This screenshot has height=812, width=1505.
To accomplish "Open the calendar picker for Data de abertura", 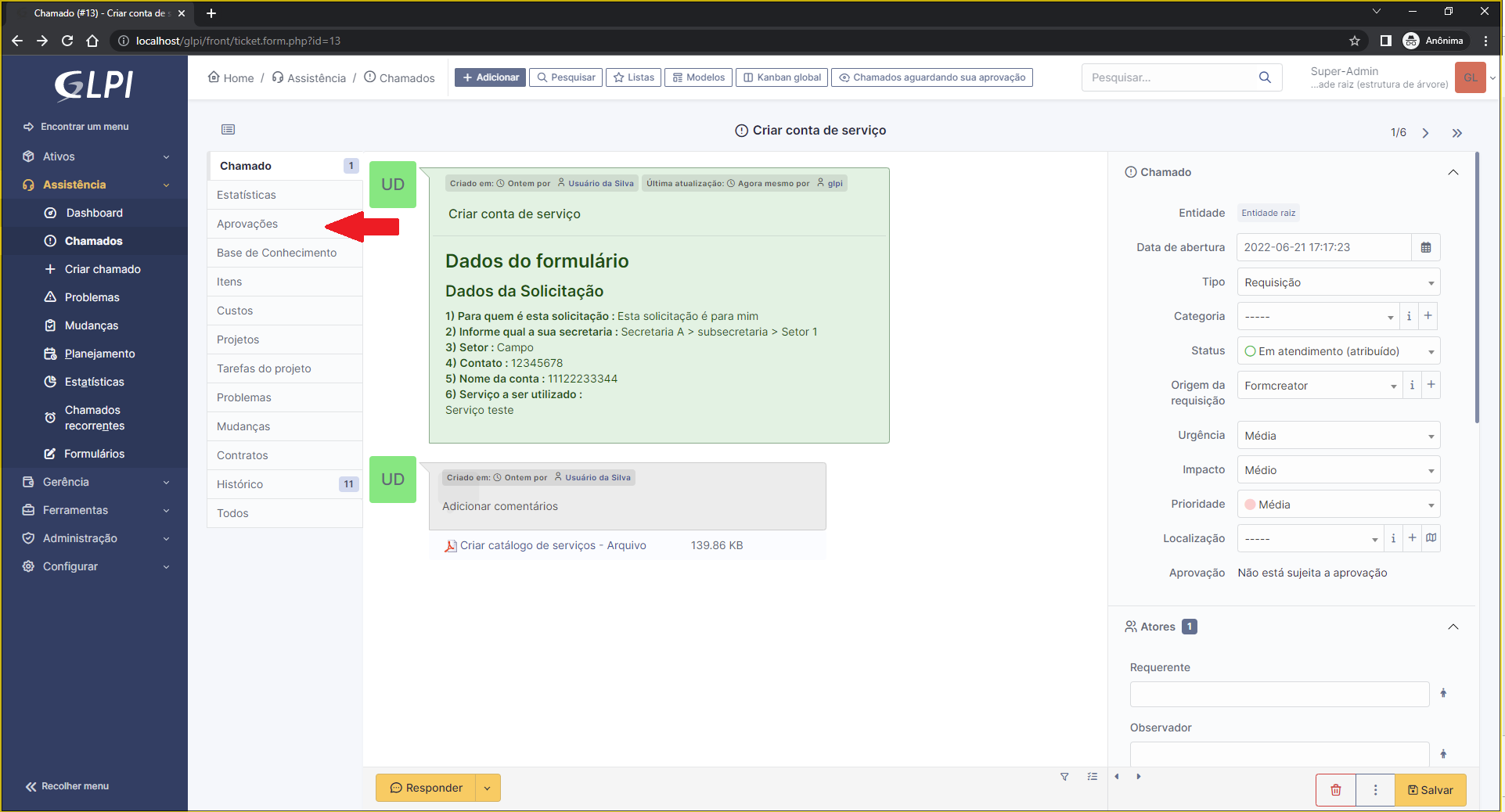I will point(1426,247).
